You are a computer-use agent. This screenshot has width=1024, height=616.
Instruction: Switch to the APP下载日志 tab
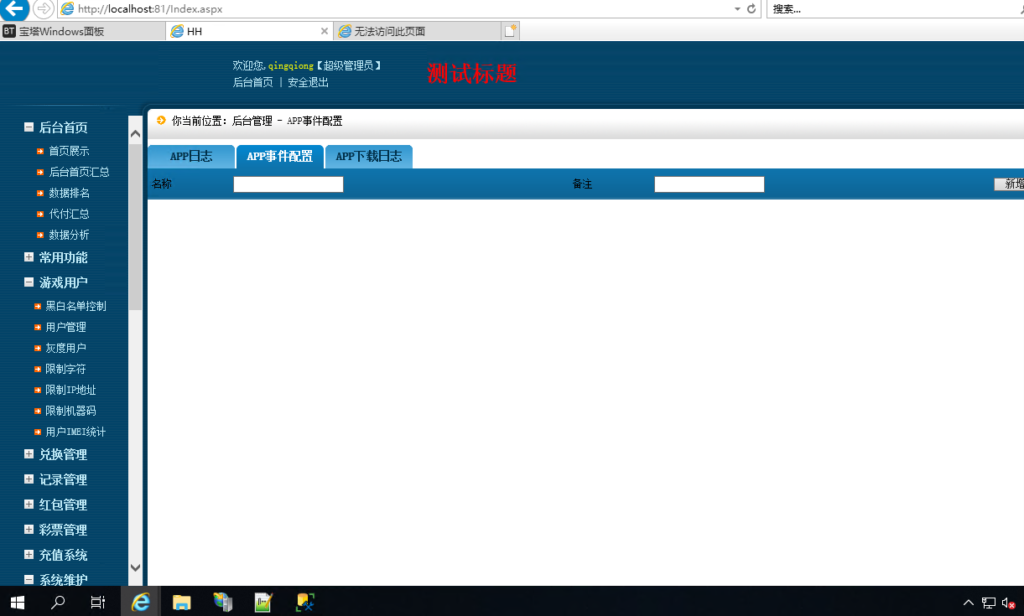tap(368, 157)
